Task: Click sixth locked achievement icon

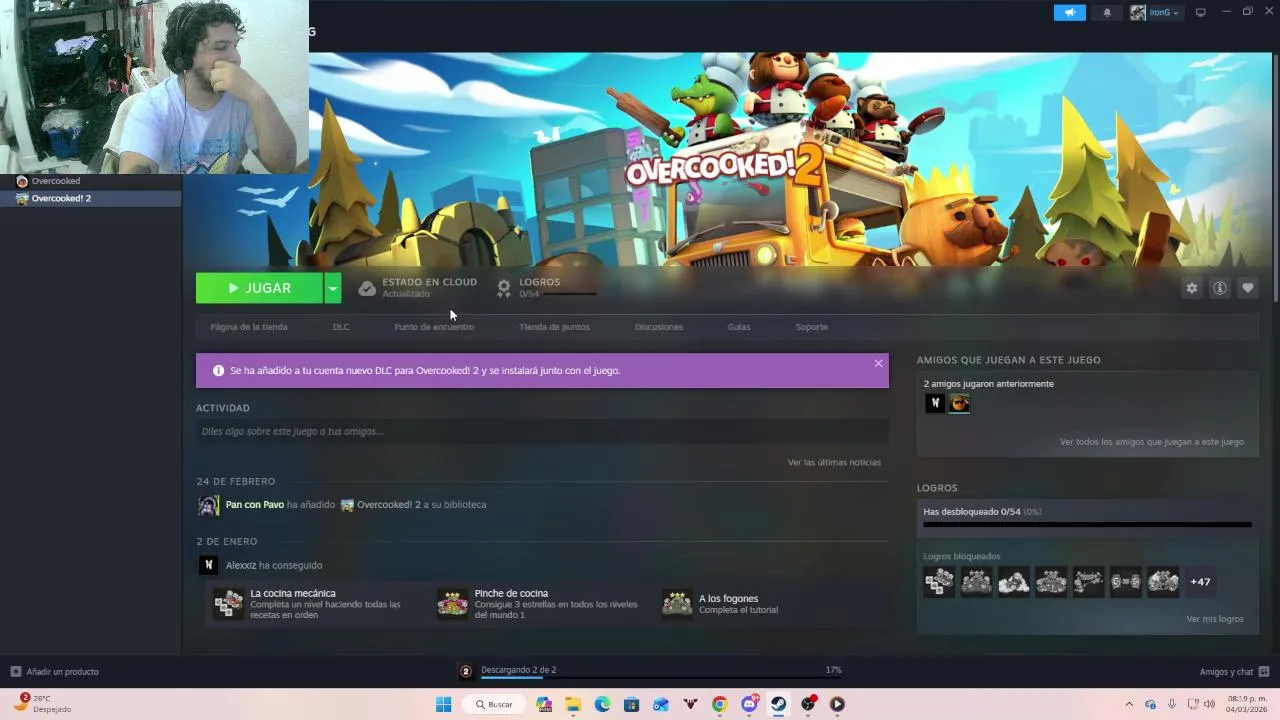Action: 1126,582
